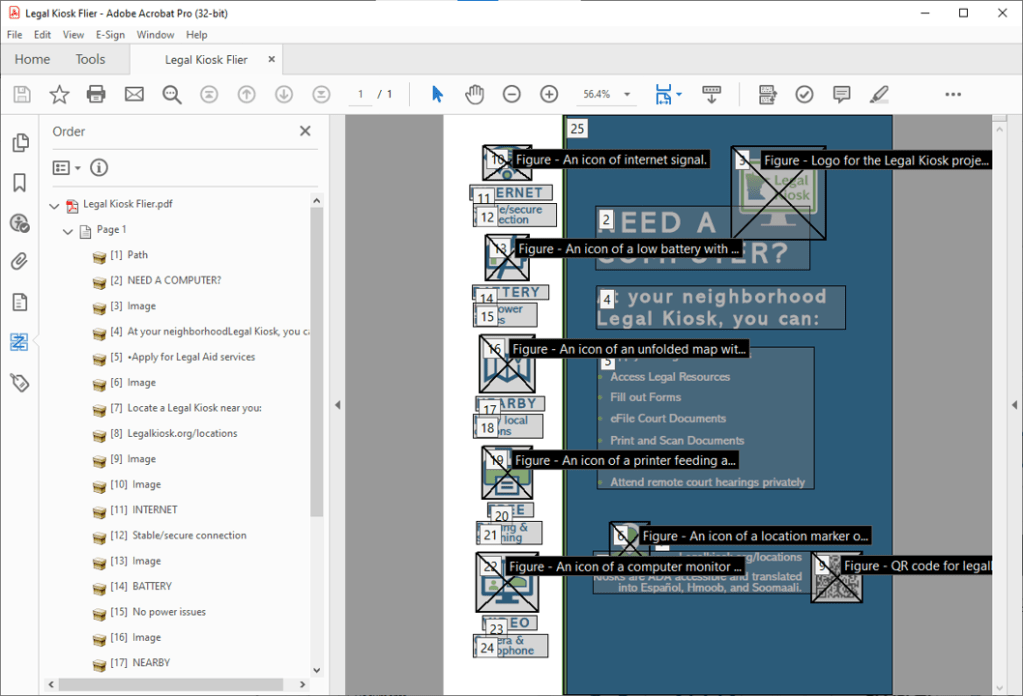Select the Hand tool in the toolbar
This screenshot has width=1023, height=696.
[x=474, y=93]
